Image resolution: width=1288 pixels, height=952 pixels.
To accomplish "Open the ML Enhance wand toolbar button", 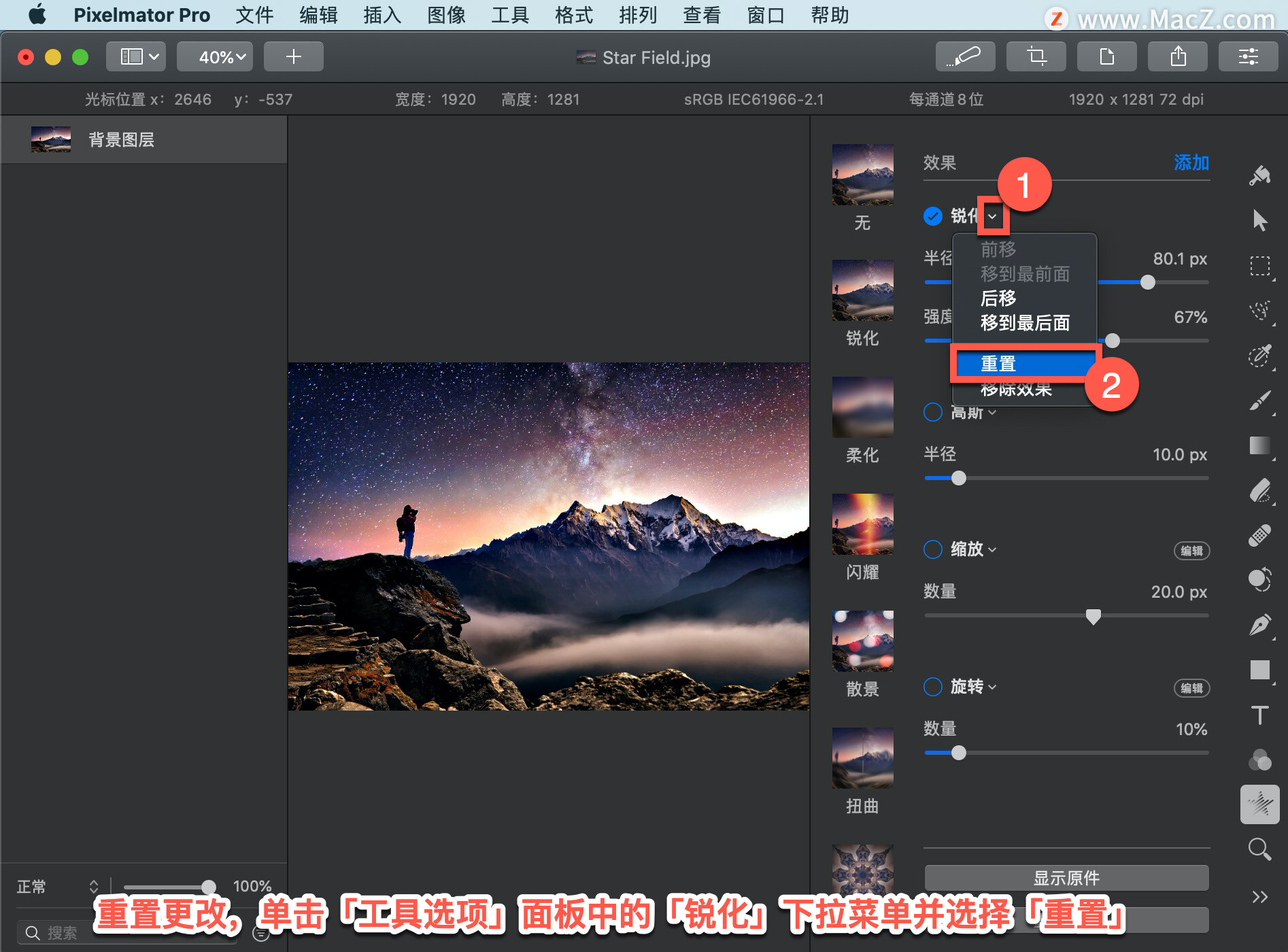I will 966,56.
